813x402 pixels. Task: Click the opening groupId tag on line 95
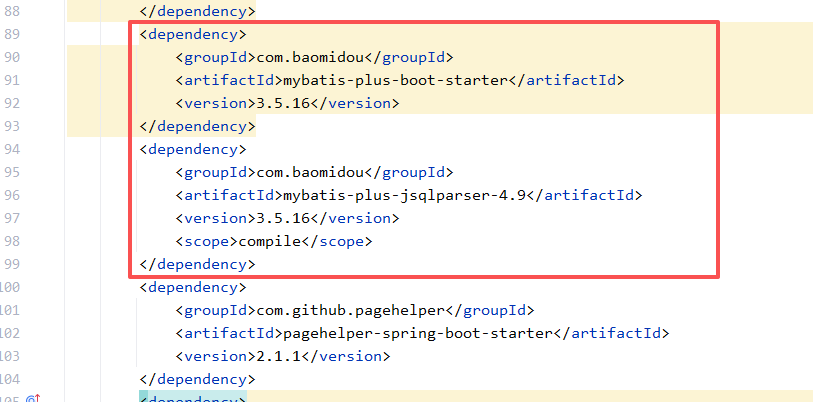pos(216,172)
